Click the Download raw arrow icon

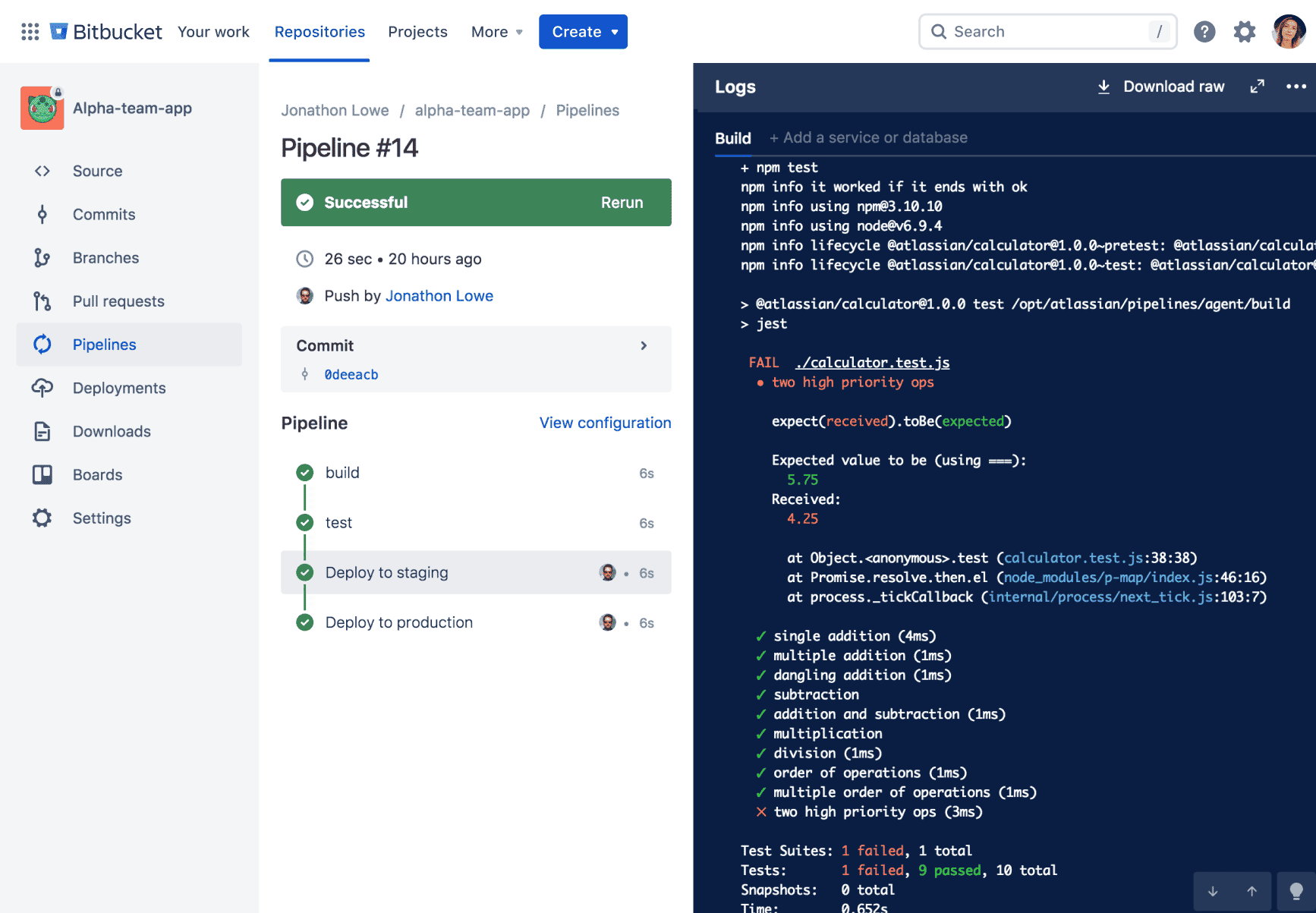(x=1104, y=87)
